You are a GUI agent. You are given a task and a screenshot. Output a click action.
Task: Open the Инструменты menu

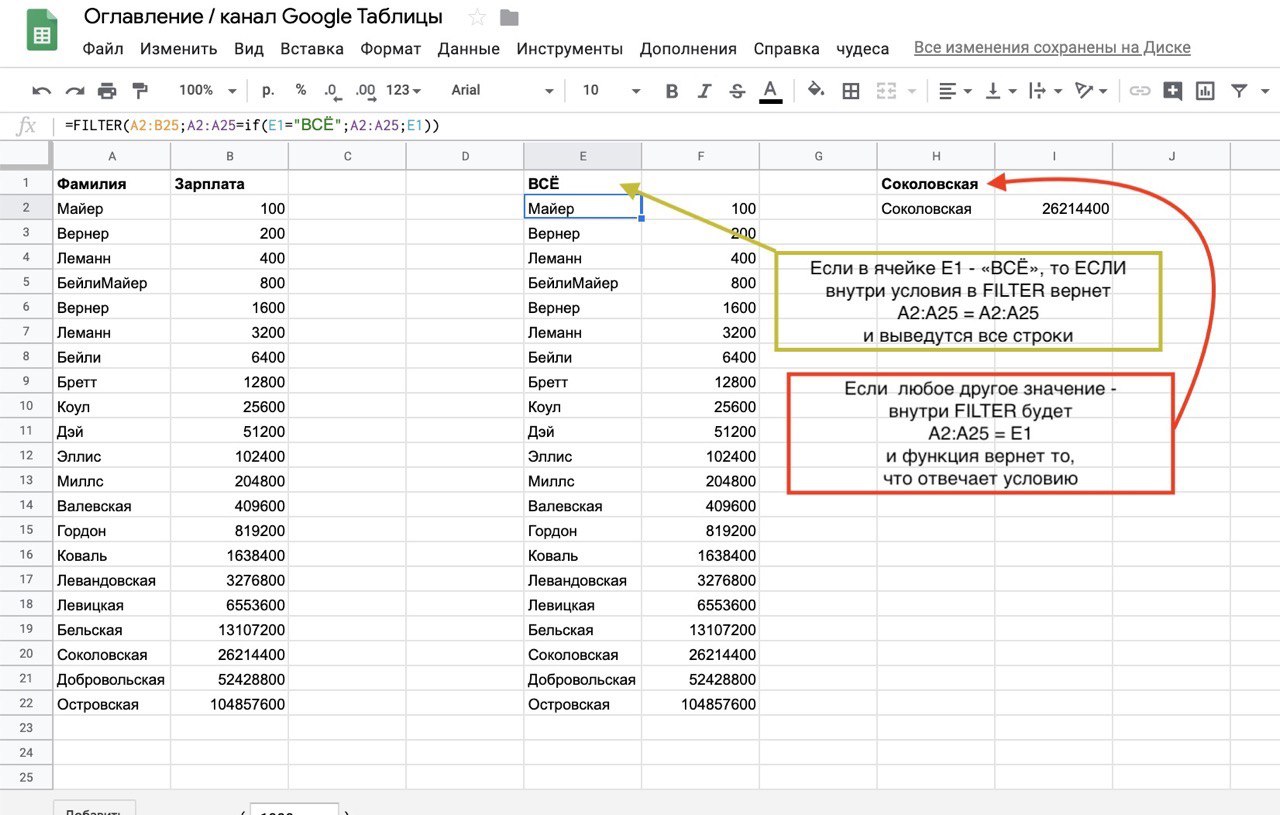coord(570,48)
